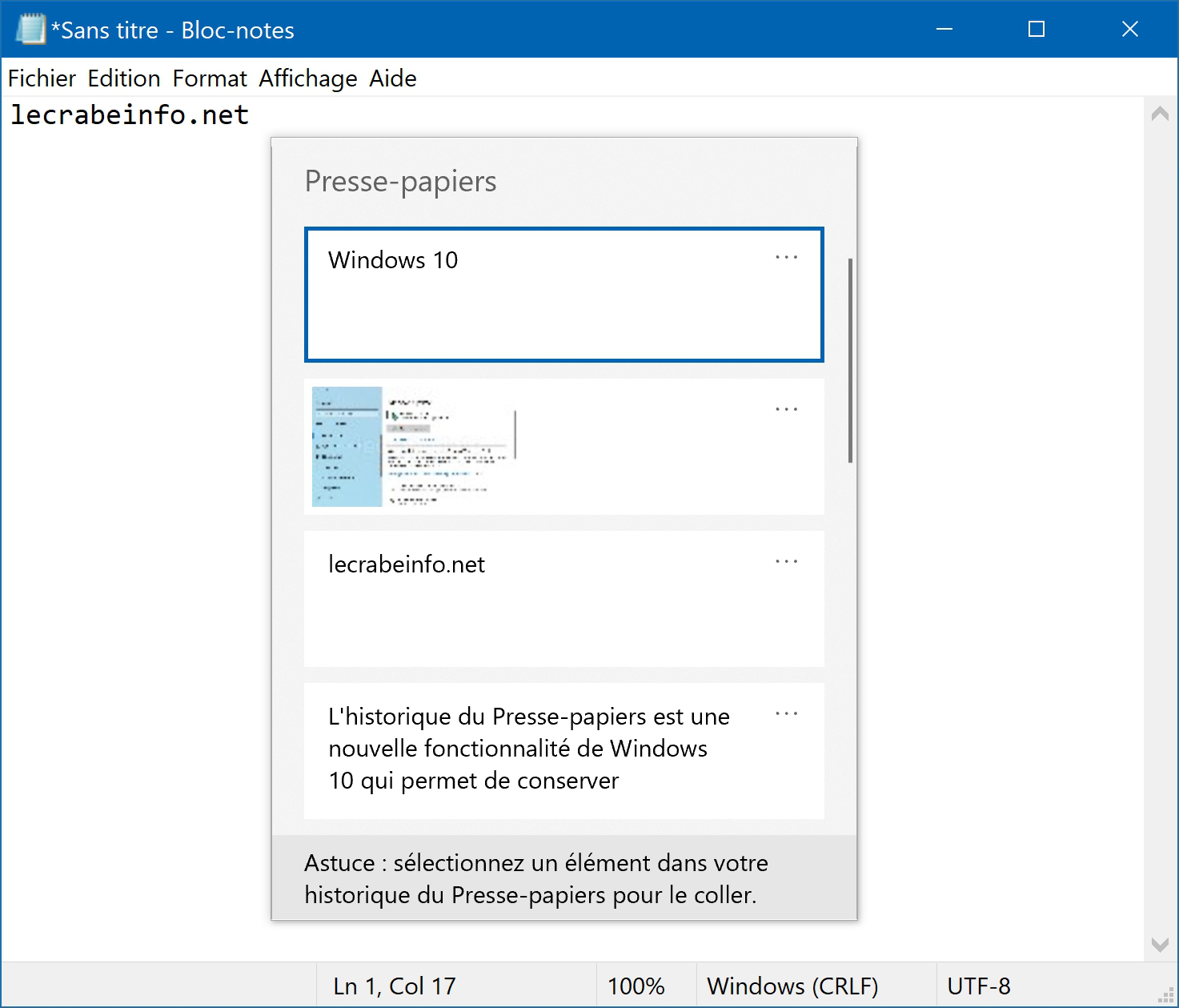Click the 'Windows (CRLF)' status bar entry
The image size is (1179, 1008).
[x=792, y=986]
